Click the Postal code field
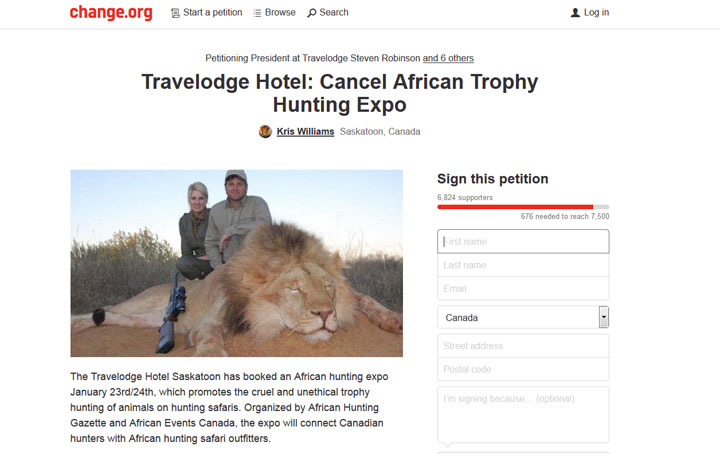720x454 pixels. click(x=522, y=370)
